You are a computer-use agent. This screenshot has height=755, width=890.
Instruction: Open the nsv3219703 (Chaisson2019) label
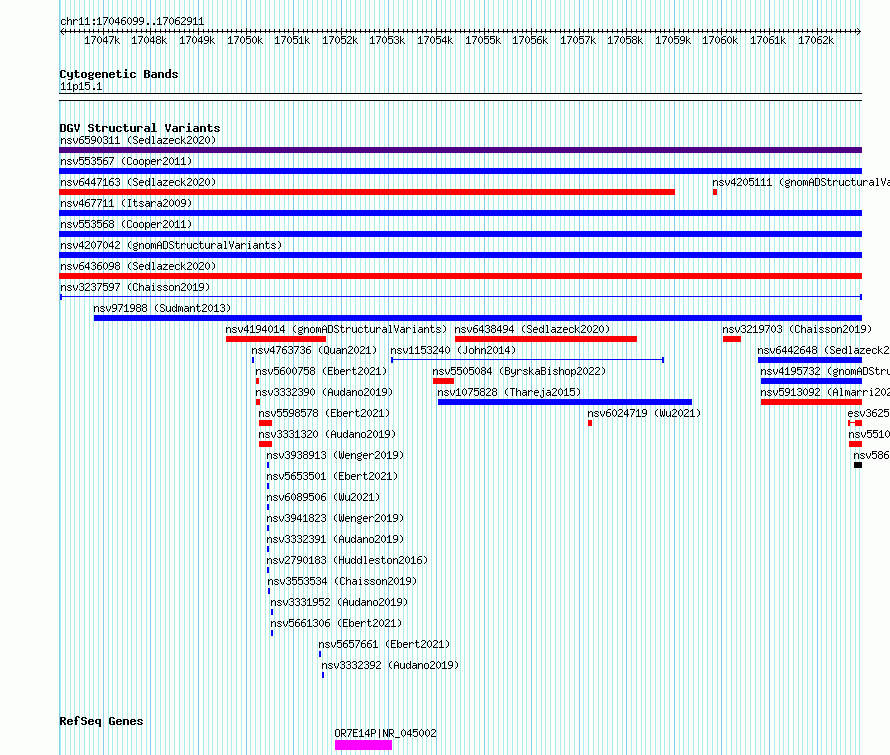pyautogui.click(x=797, y=329)
